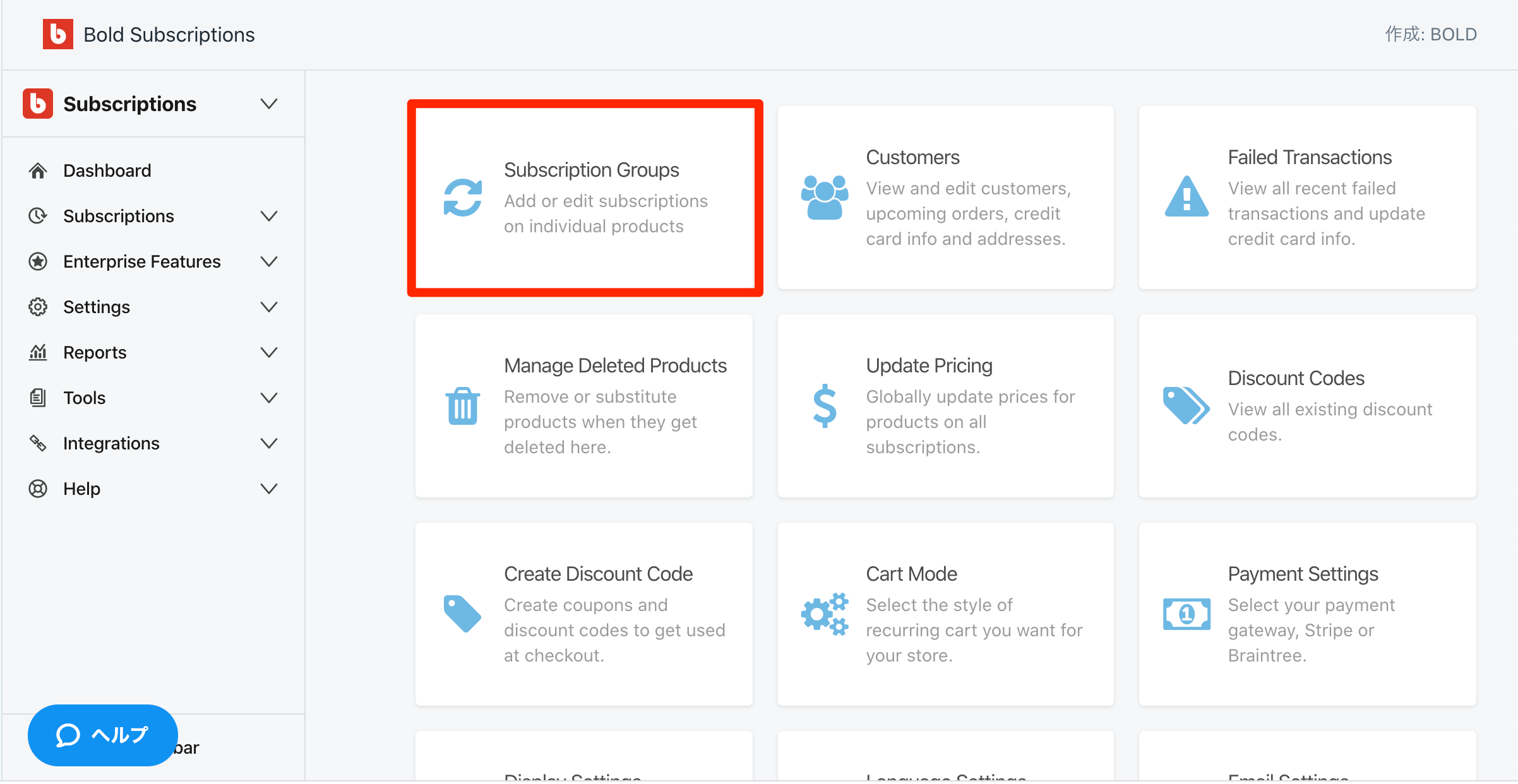The width and height of the screenshot is (1518, 784).
Task: Click the Update Pricing dollar sign icon
Action: 824,406
